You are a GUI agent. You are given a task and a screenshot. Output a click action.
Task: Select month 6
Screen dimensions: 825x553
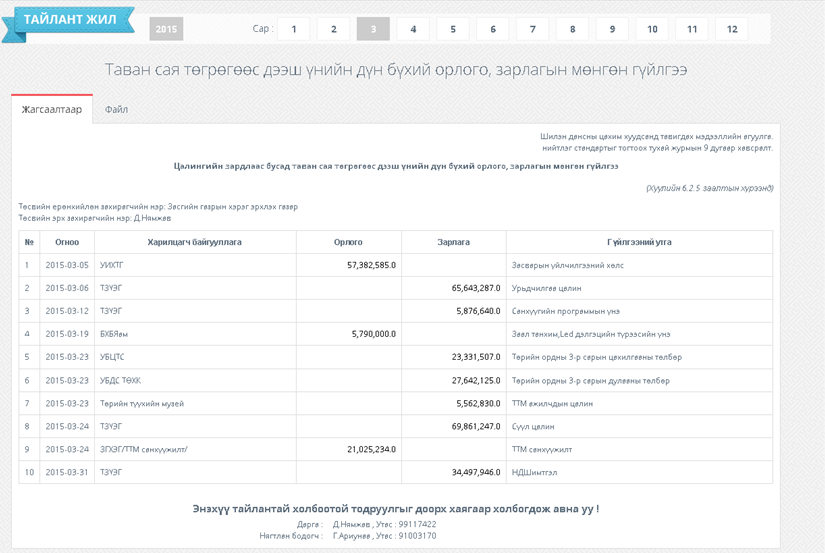pyautogui.click(x=493, y=29)
